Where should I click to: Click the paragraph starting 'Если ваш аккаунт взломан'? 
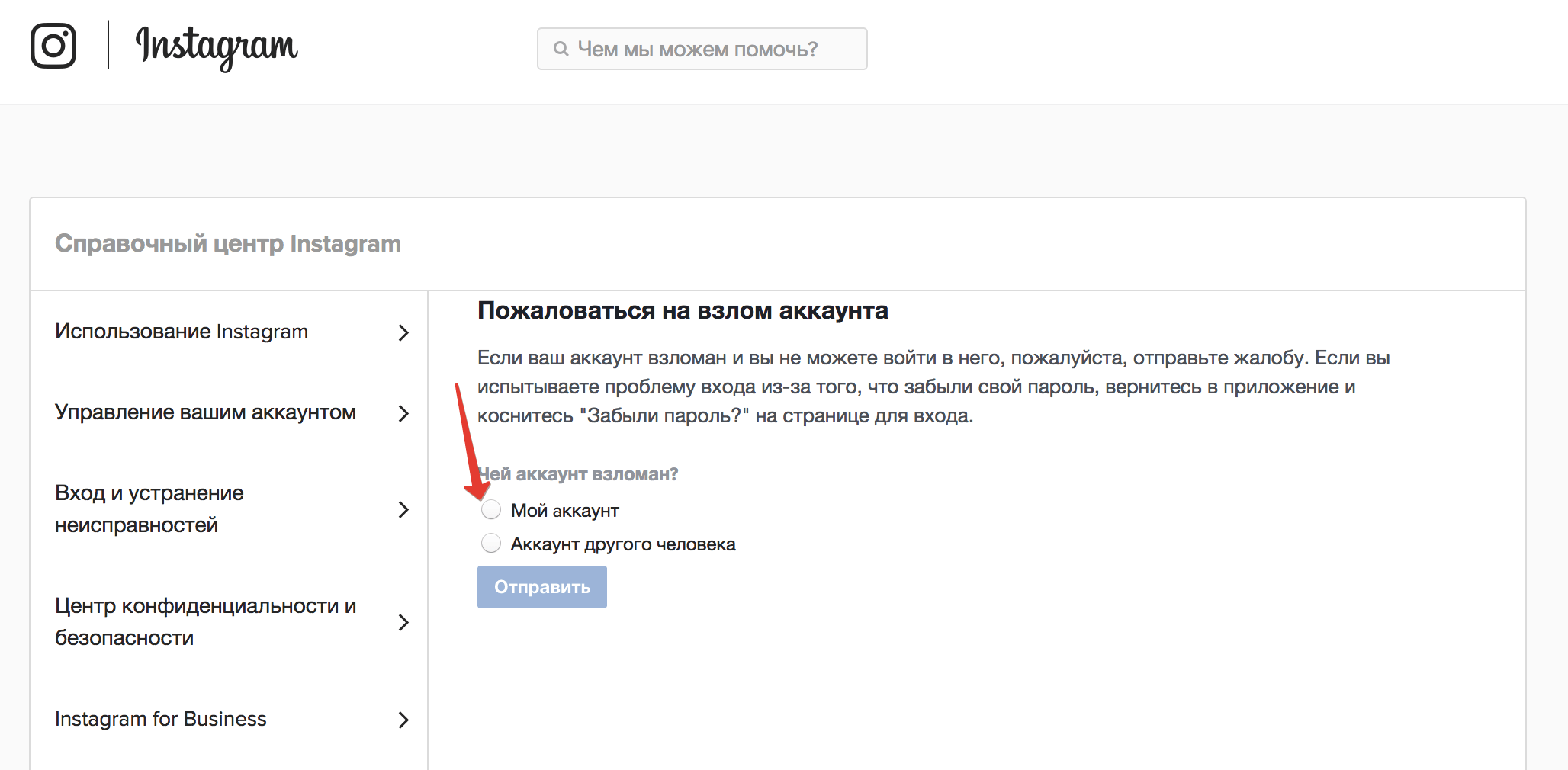pos(933,387)
